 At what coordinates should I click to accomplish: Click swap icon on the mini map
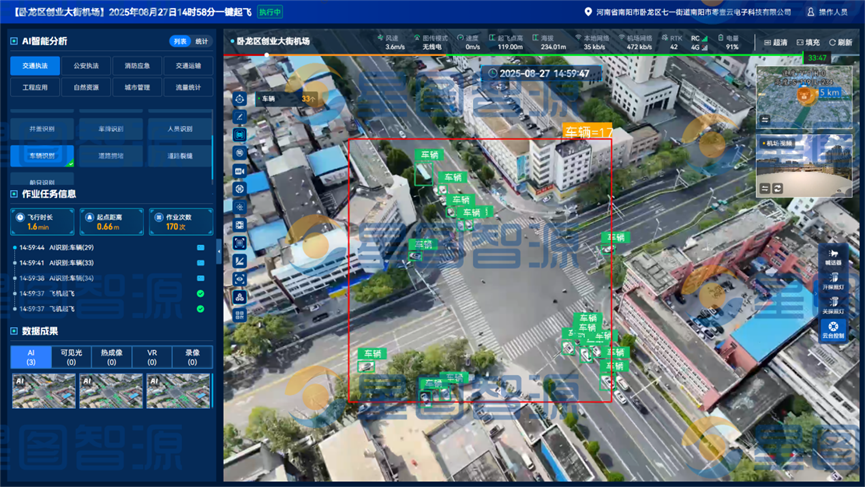[x=765, y=119]
